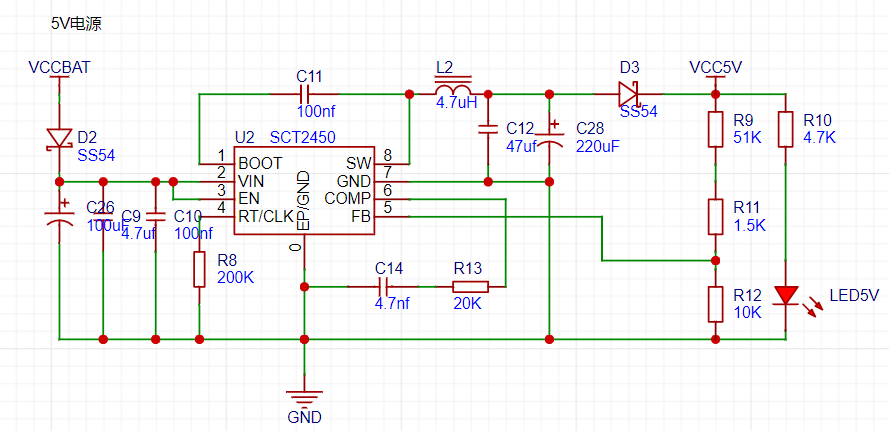Click the 4.7uf value of C9

(138, 233)
